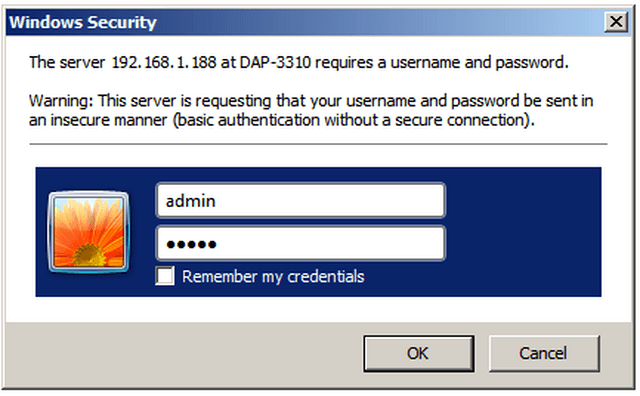Place cursor on the password dots
The width and height of the screenshot is (640, 396).
(x=191, y=245)
